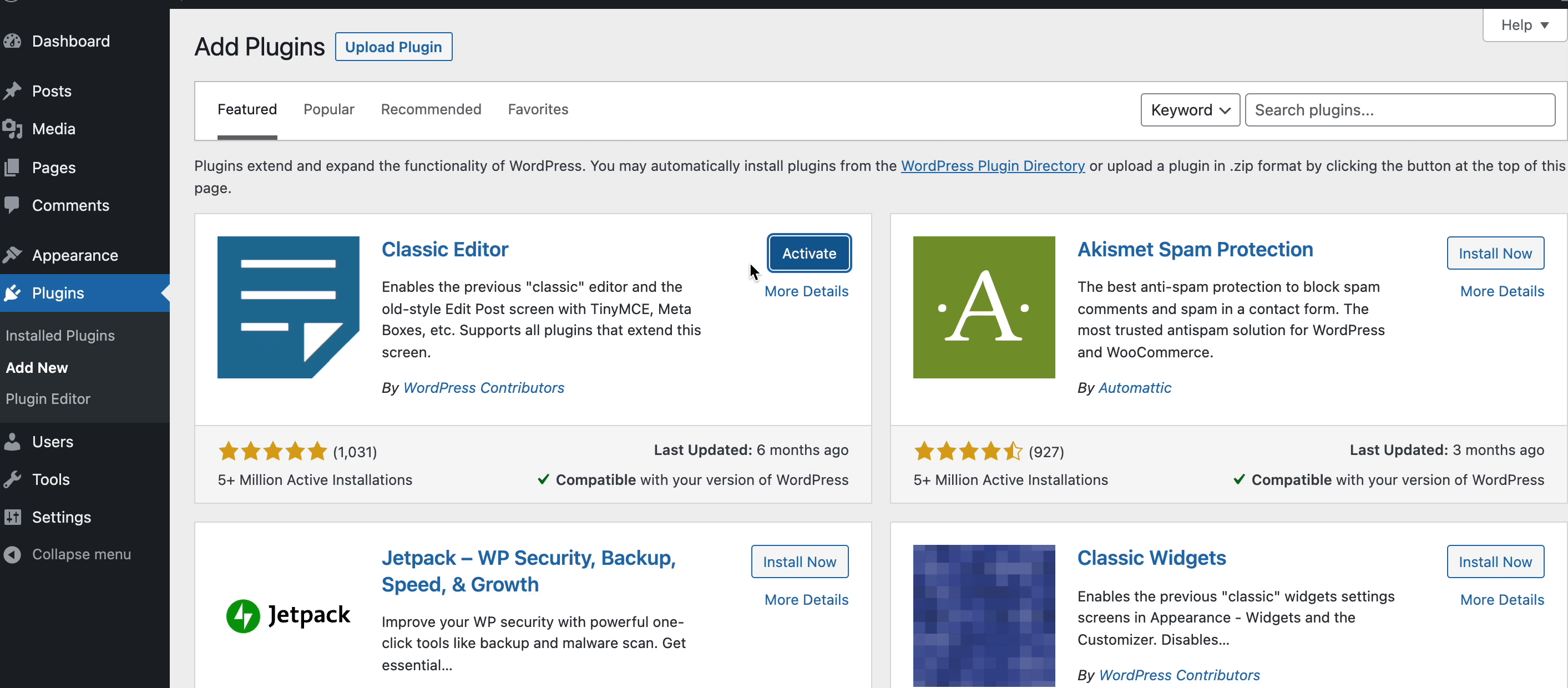Click the Comments bubble icon
1568x688 pixels.
12,205
